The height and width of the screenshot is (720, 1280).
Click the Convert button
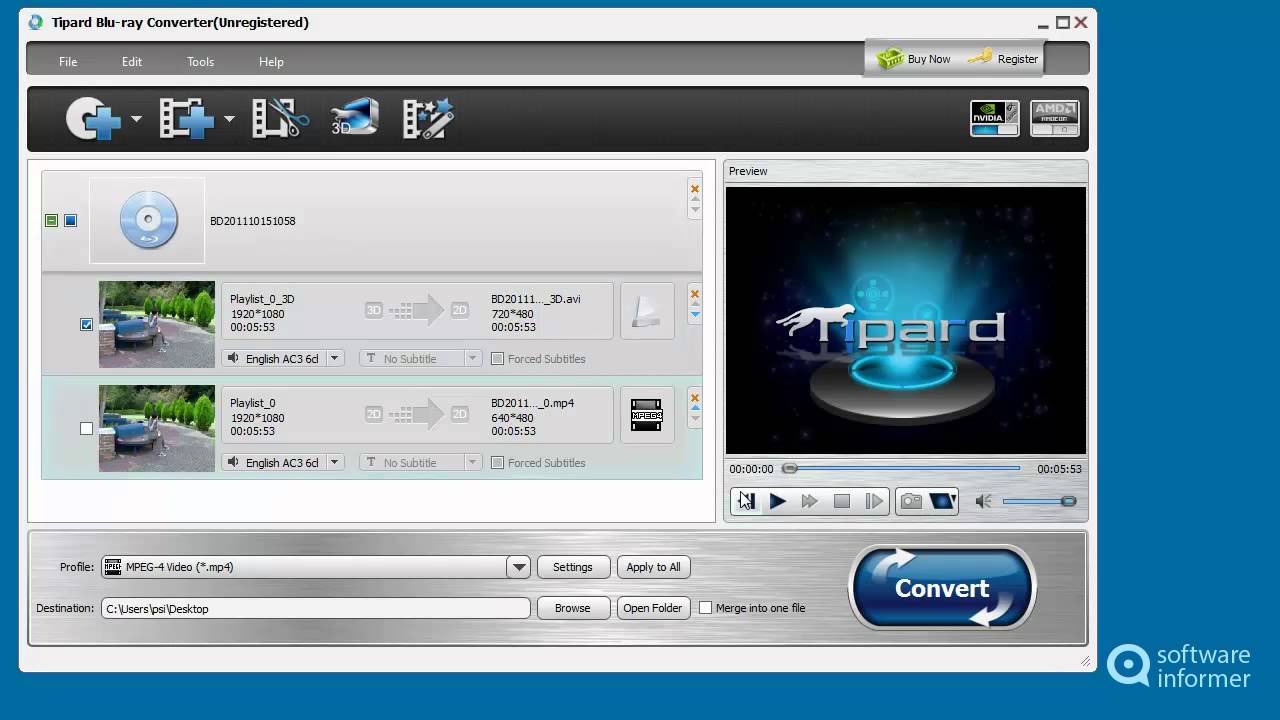point(942,588)
